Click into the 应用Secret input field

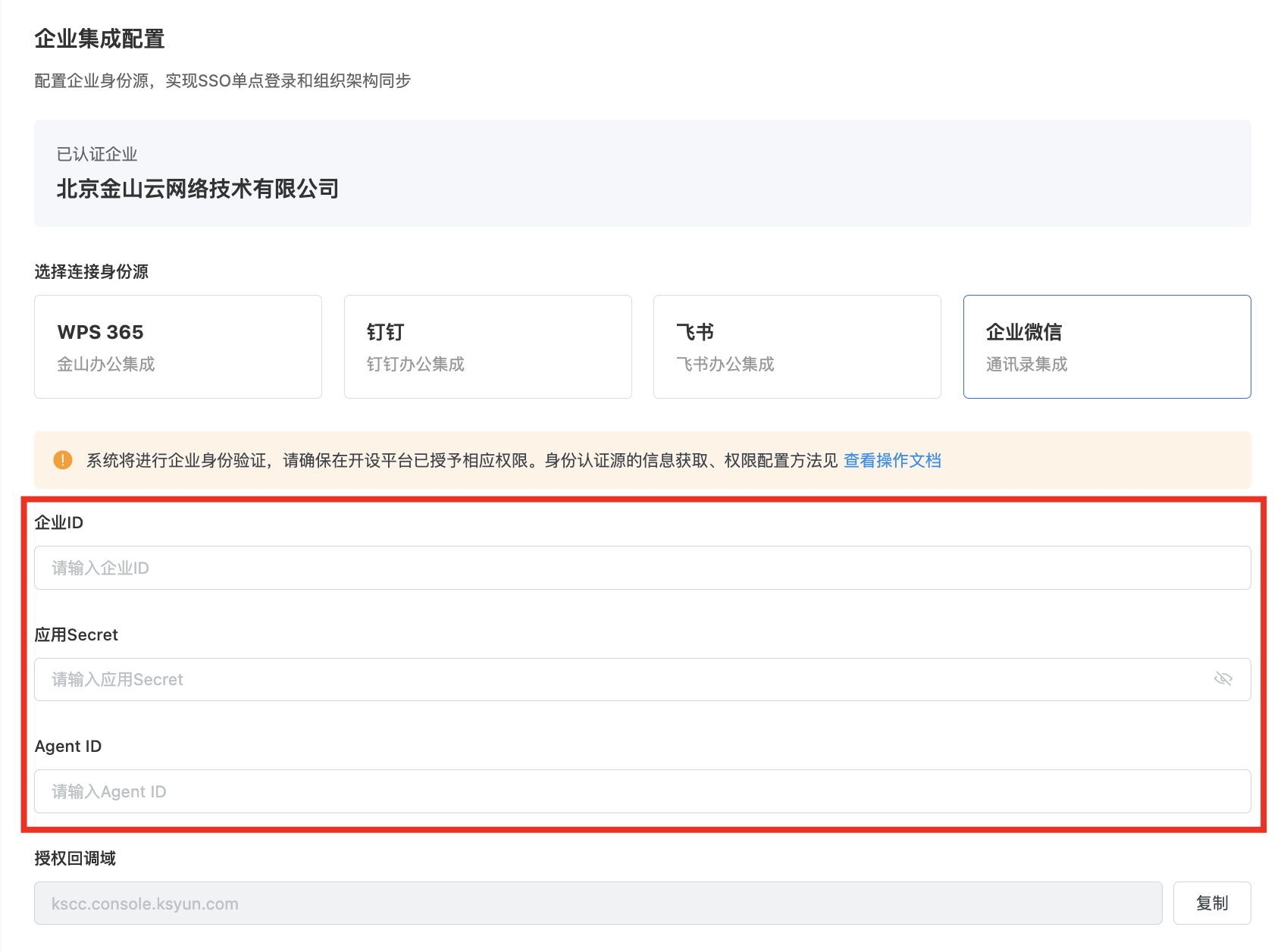tap(643, 679)
